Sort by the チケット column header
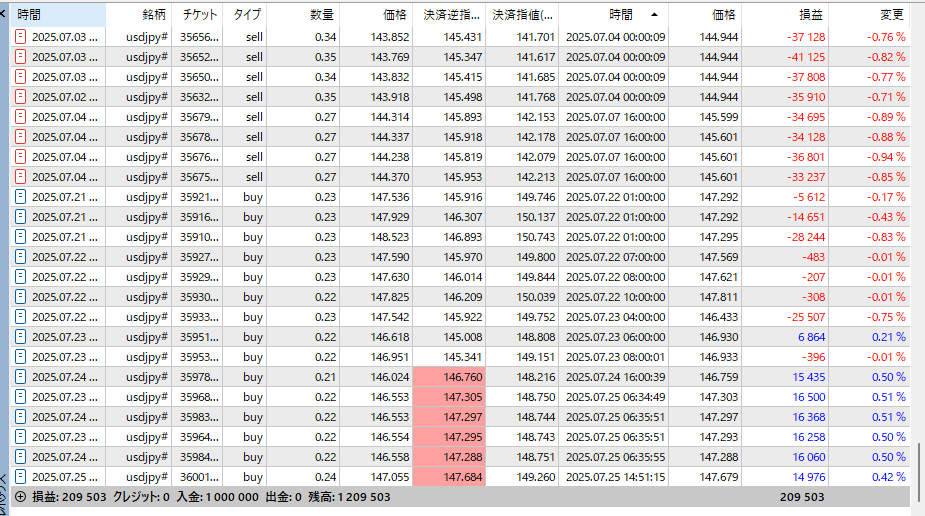Image resolution: width=925 pixels, height=516 pixels. click(x=197, y=15)
